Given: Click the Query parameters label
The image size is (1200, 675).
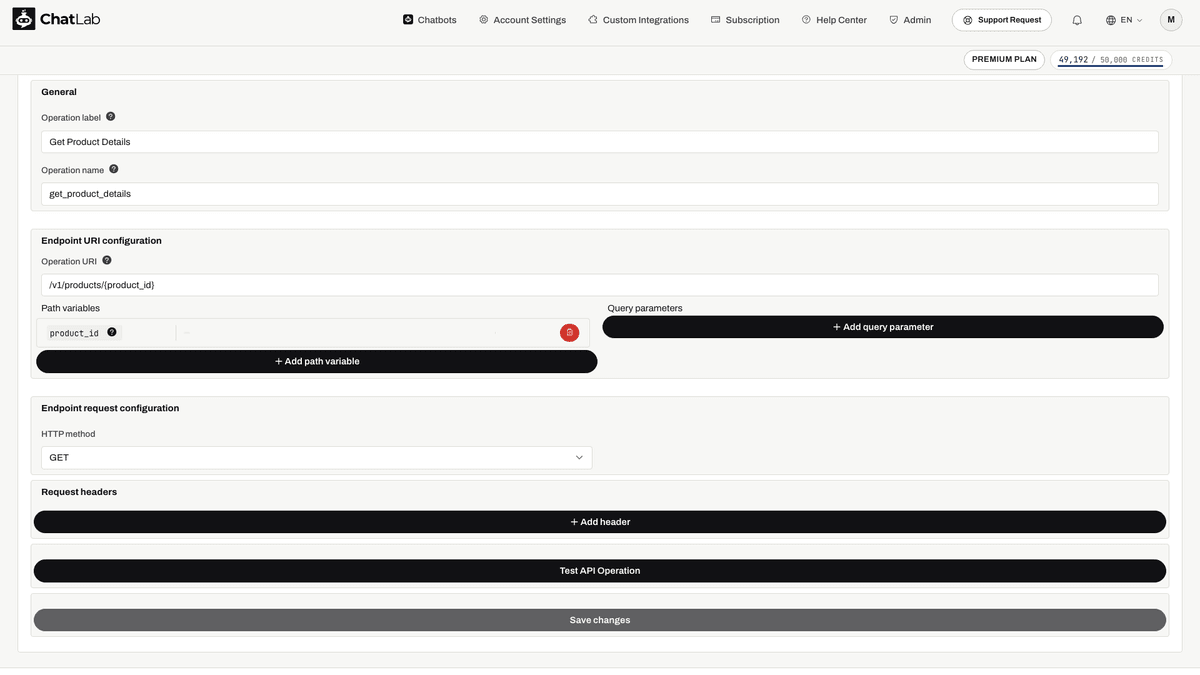Looking at the screenshot, I should click(645, 308).
